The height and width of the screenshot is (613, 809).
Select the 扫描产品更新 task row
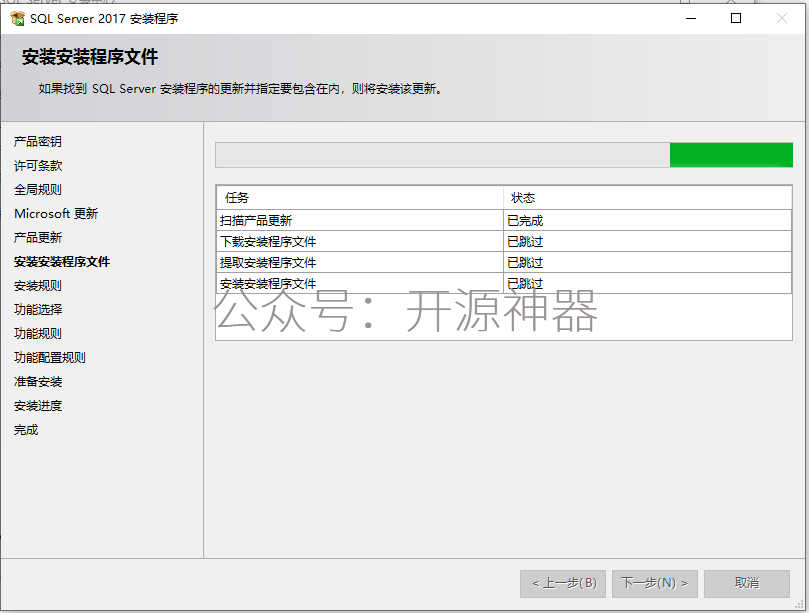click(504, 220)
